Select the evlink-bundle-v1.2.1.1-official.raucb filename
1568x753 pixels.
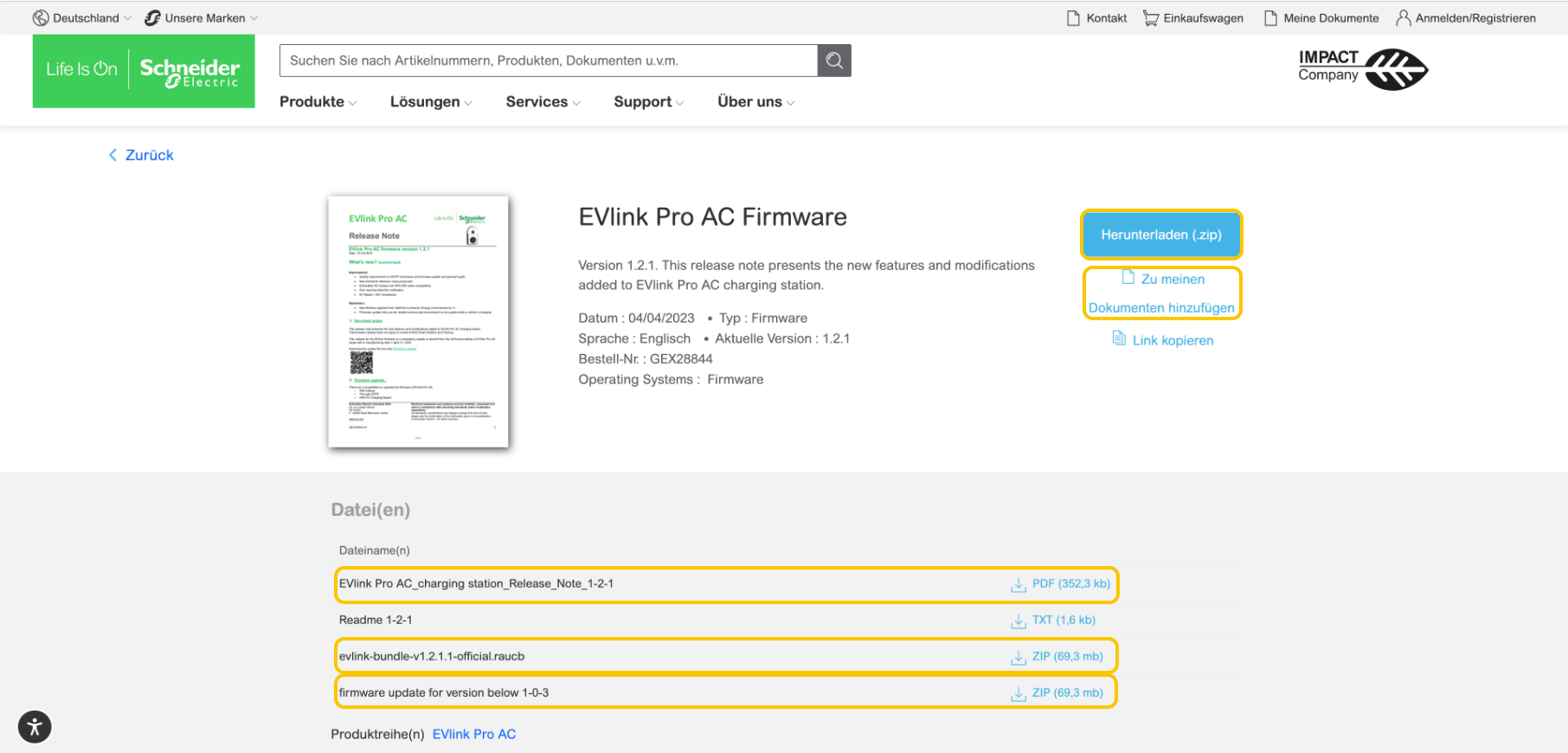(432, 657)
